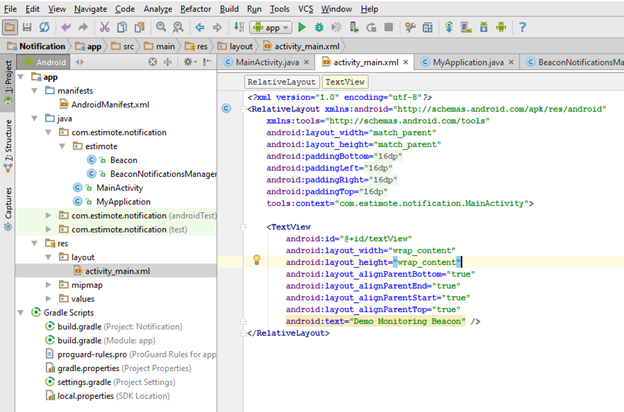Image resolution: width=624 pixels, height=412 pixels.
Task: Open the Android project view dropdown
Action: (x=45, y=62)
